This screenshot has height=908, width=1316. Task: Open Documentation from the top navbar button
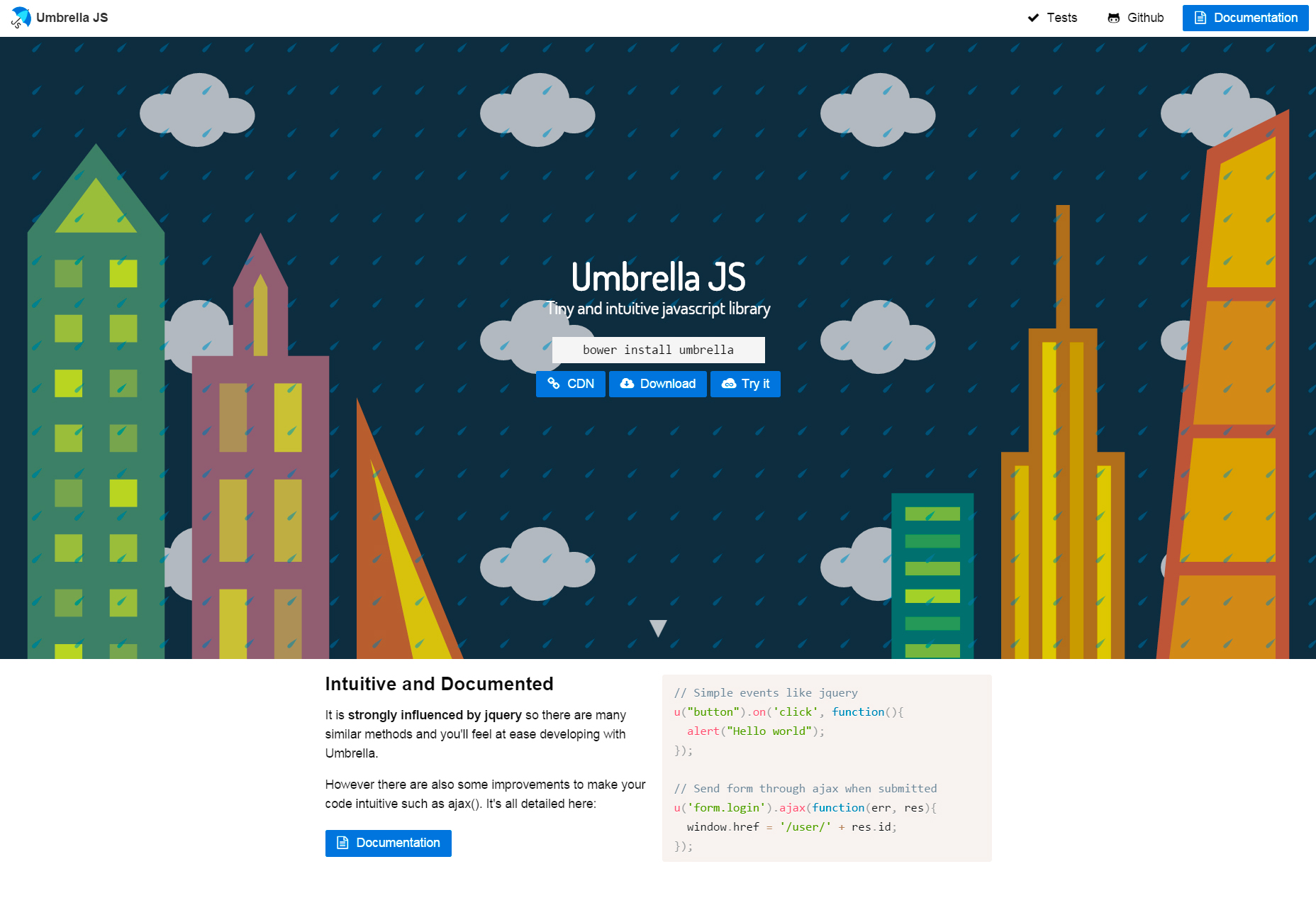[1246, 18]
